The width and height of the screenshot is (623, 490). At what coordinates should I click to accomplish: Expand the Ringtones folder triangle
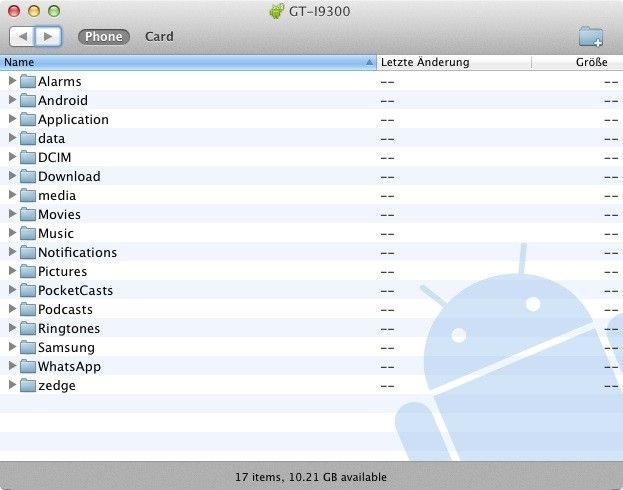pyautogui.click(x=12, y=328)
